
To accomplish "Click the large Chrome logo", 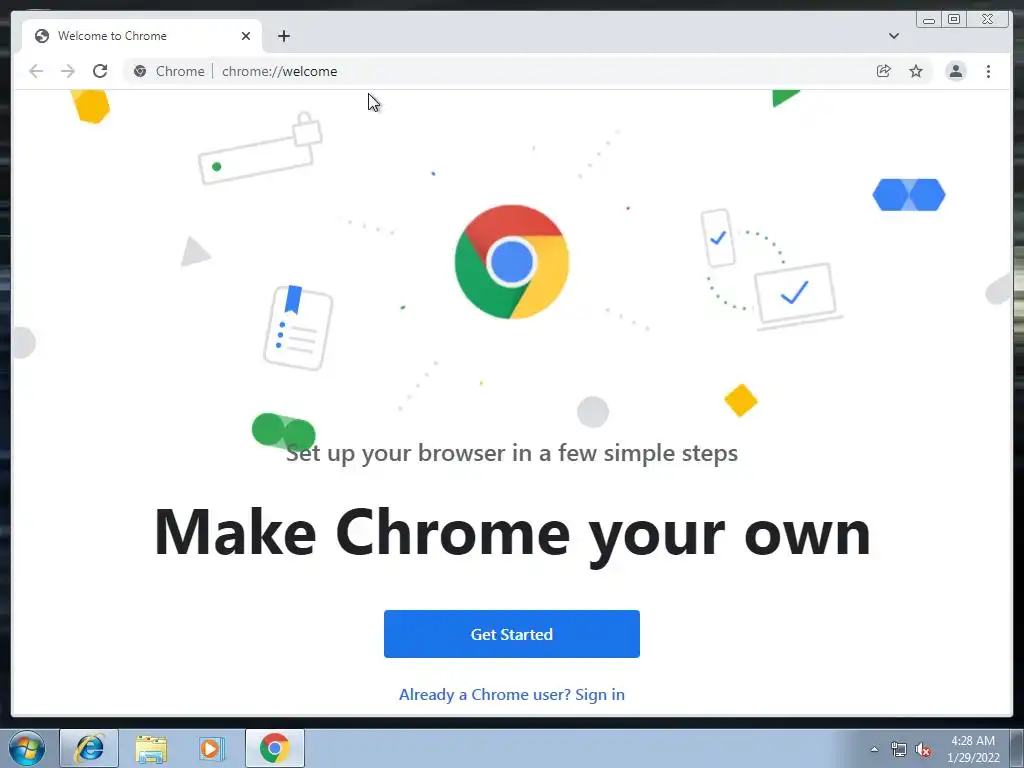I will 512,262.
